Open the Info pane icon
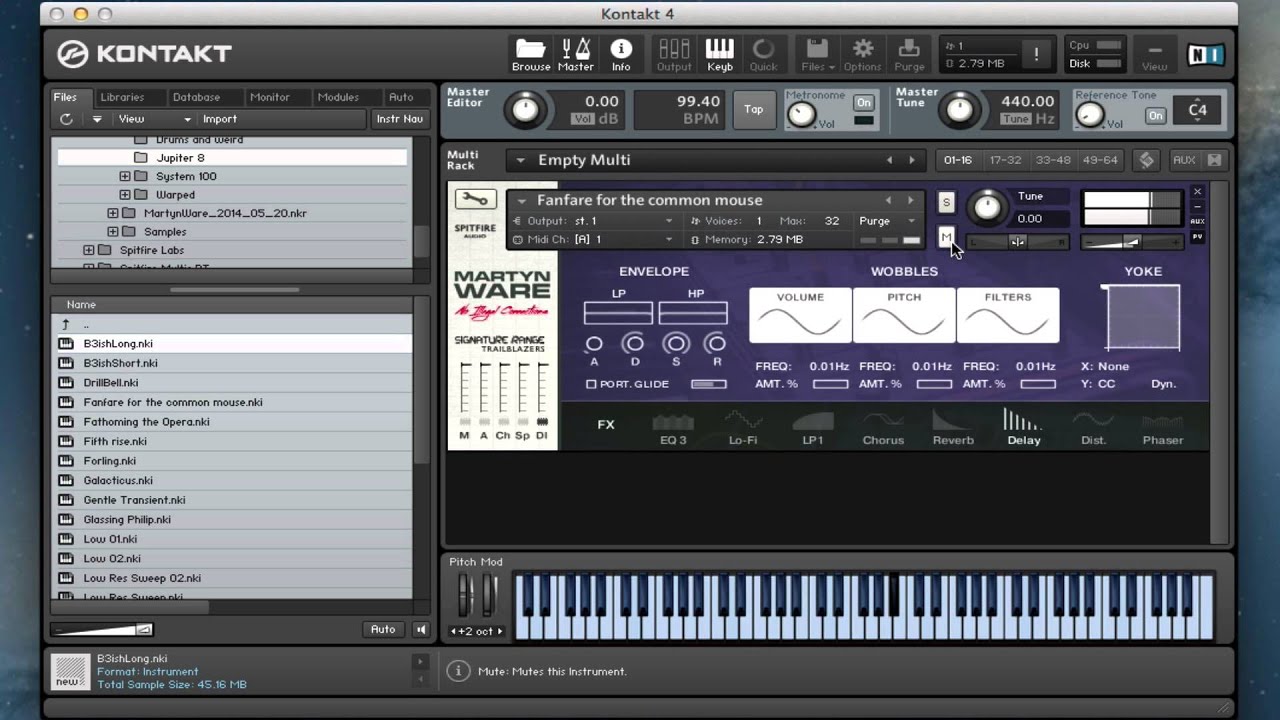This screenshot has height=720, width=1280. point(621,54)
